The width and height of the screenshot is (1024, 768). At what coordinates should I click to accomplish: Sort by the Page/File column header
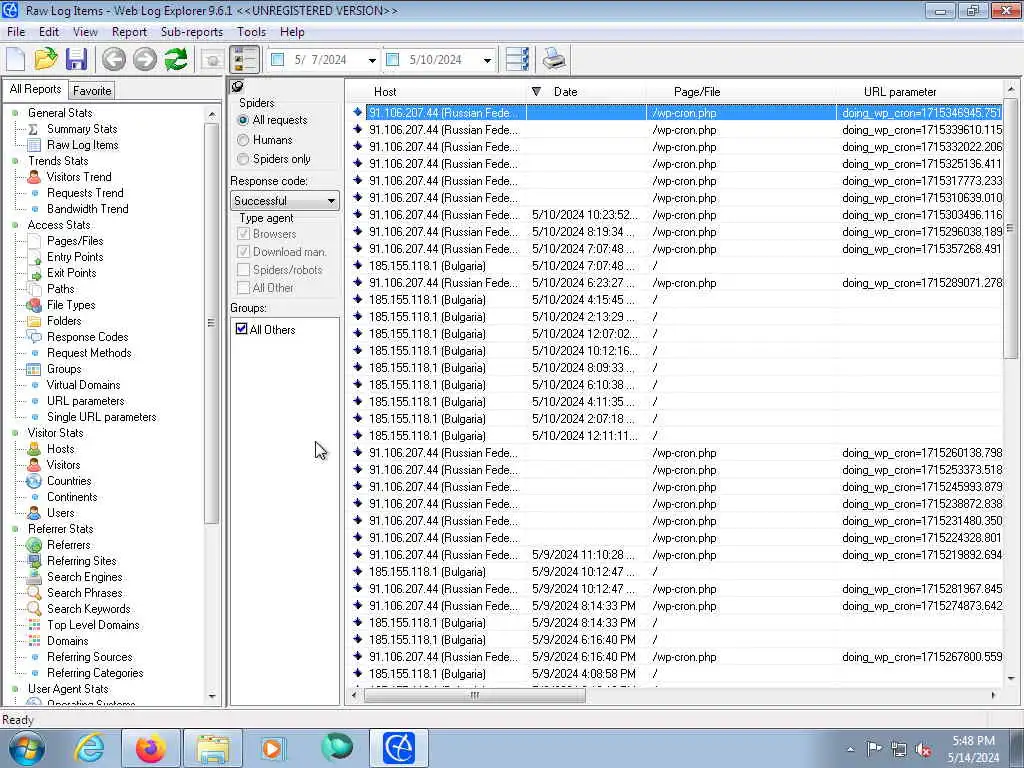(741, 92)
